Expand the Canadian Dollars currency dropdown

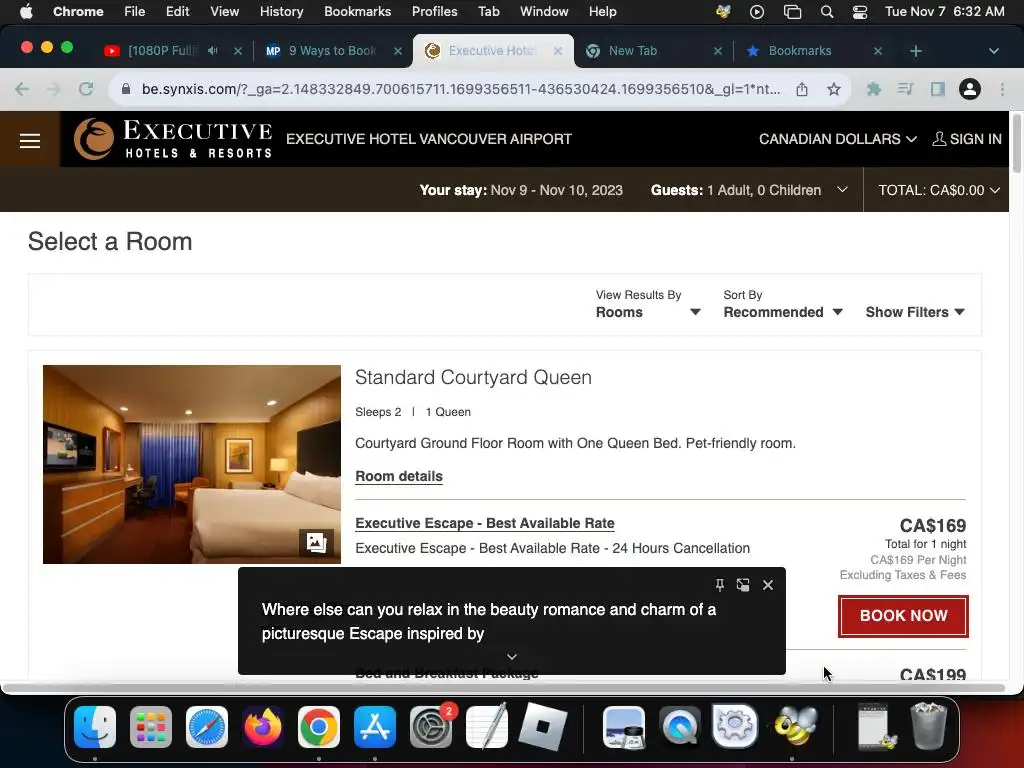(x=838, y=139)
